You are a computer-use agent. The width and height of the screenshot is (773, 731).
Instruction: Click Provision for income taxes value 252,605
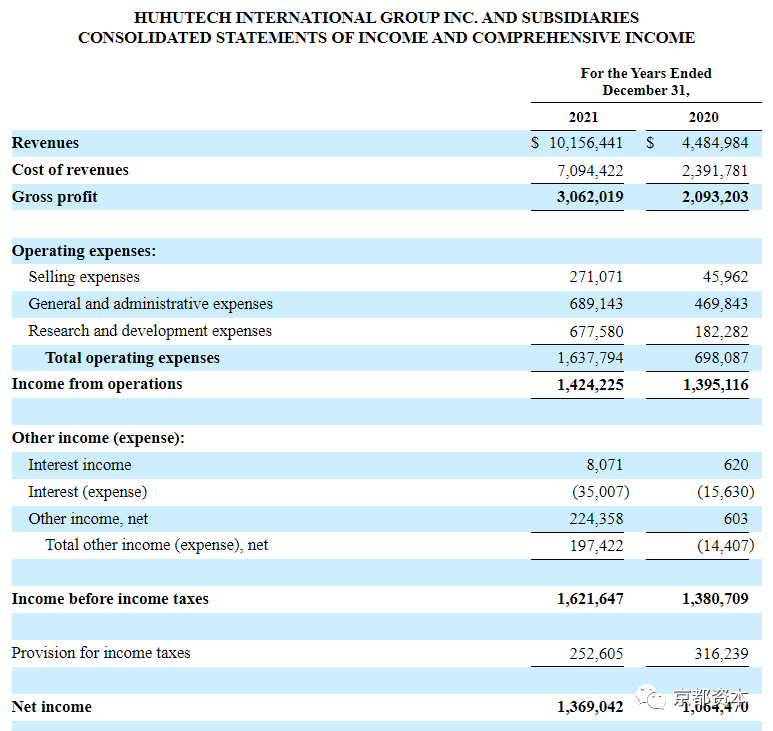[596, 654]
